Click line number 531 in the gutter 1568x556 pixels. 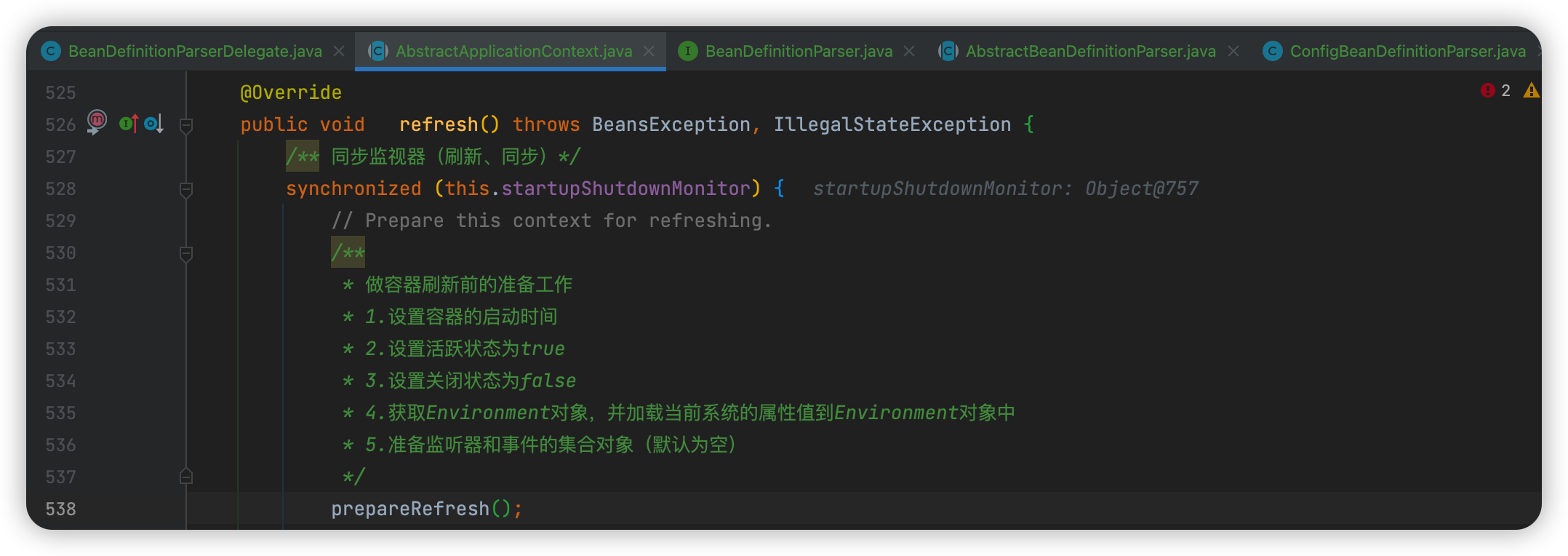coord(60,285)
